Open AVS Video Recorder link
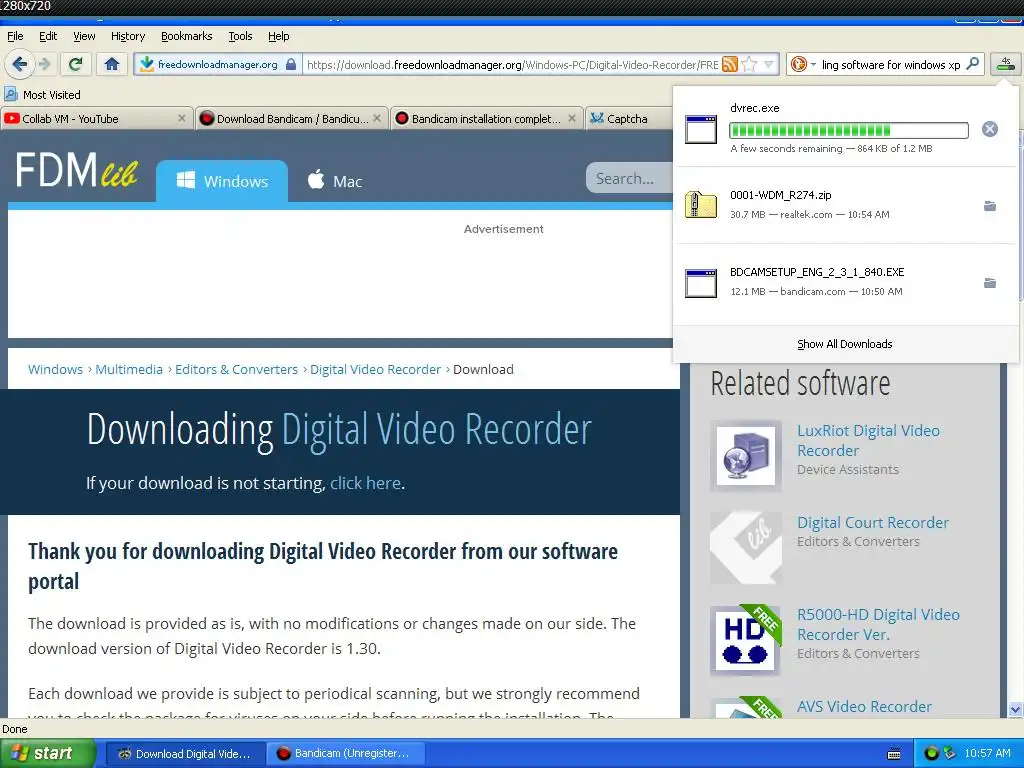 tap(864, 707)
